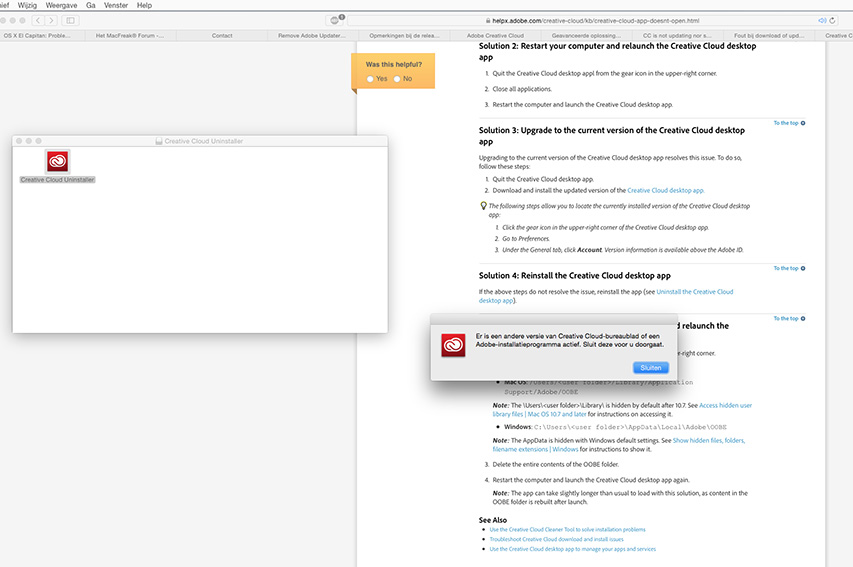Open the Venster menu
Screen dimensions: 853x567
pyautogui.click(x=116, y=5)
